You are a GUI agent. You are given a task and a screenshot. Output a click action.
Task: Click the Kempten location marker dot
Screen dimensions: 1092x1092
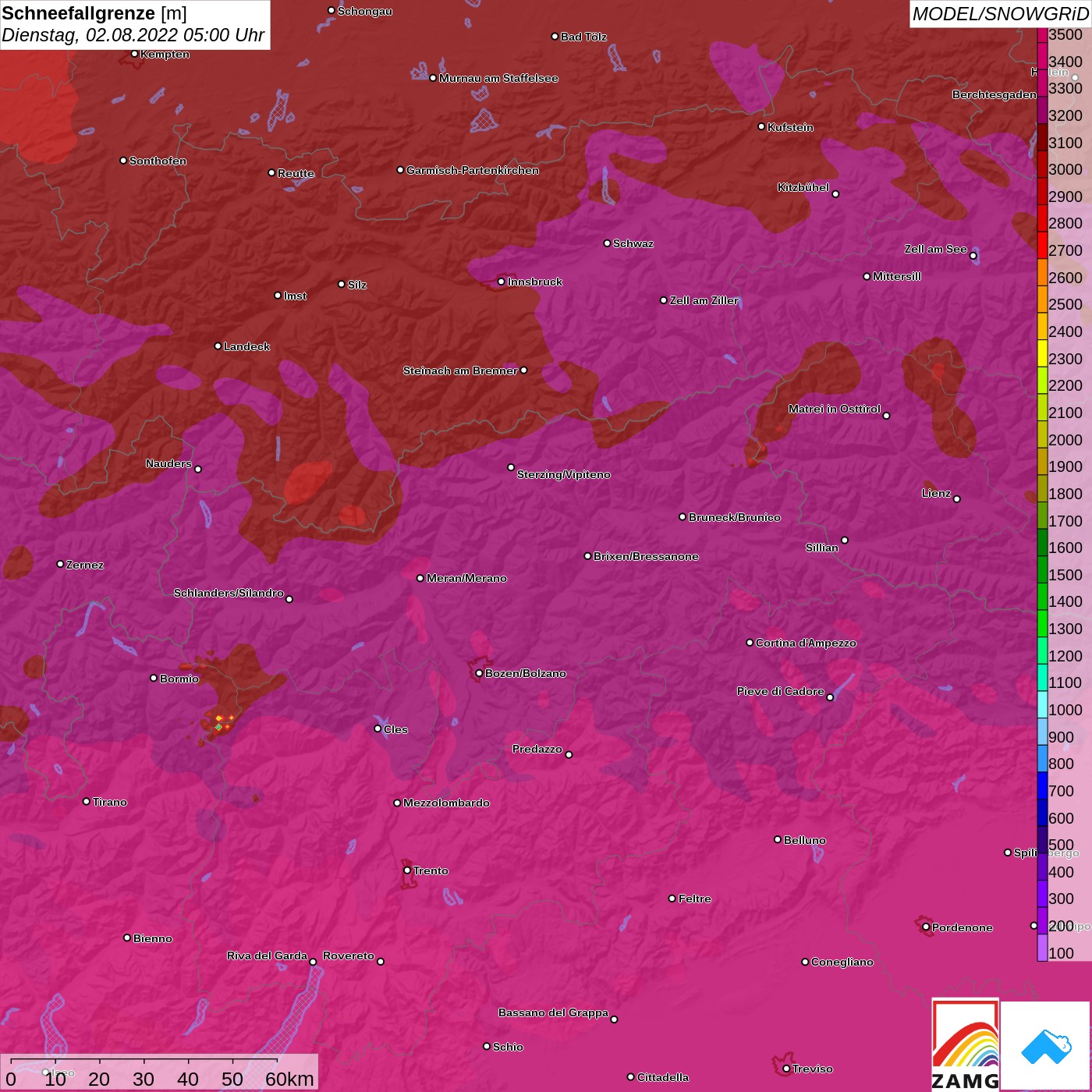tap(134, 54)
